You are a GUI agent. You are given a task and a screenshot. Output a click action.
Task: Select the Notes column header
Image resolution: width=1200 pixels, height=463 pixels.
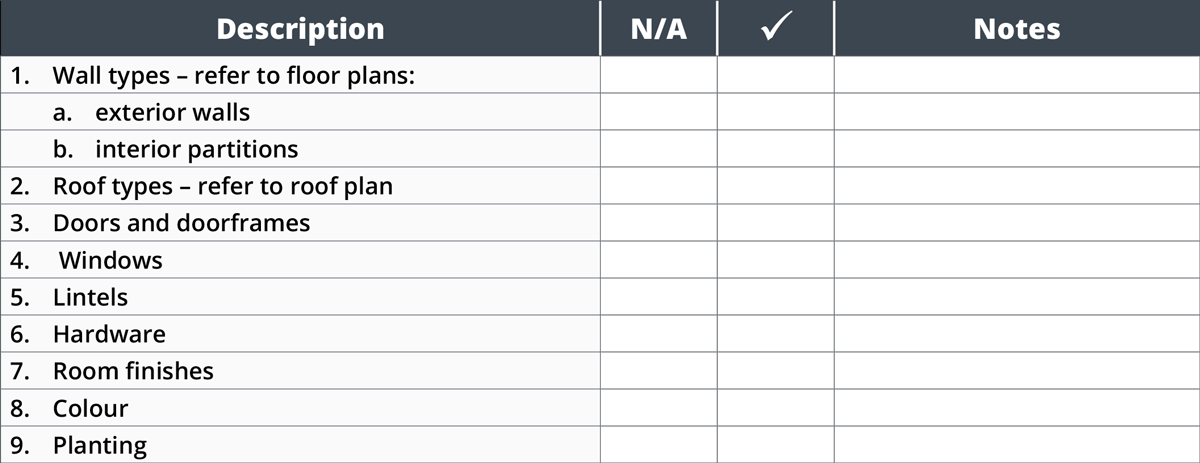coord(1017,28)
